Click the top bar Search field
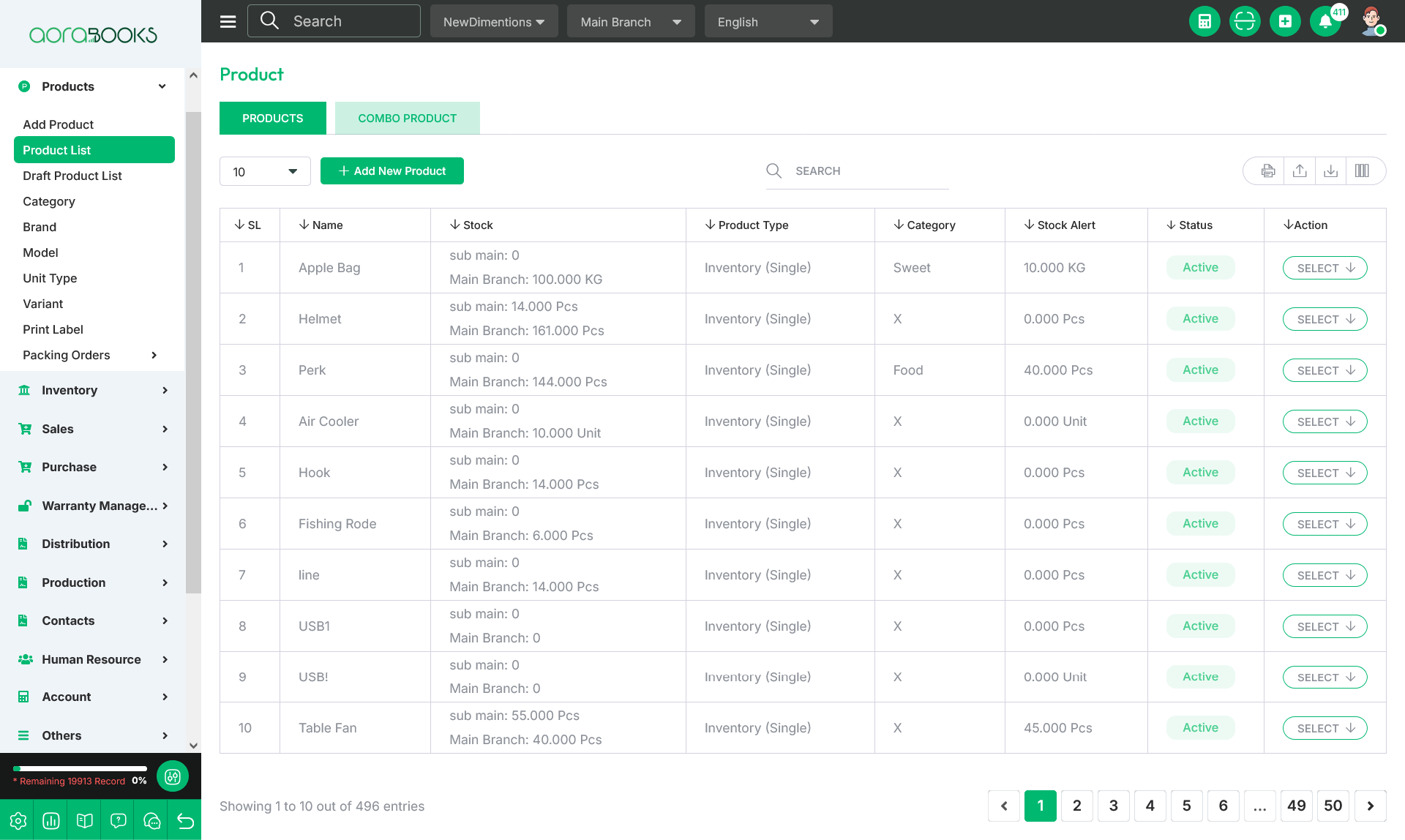The width and height of the screenshot is (1405, 840). click(334, 20)
